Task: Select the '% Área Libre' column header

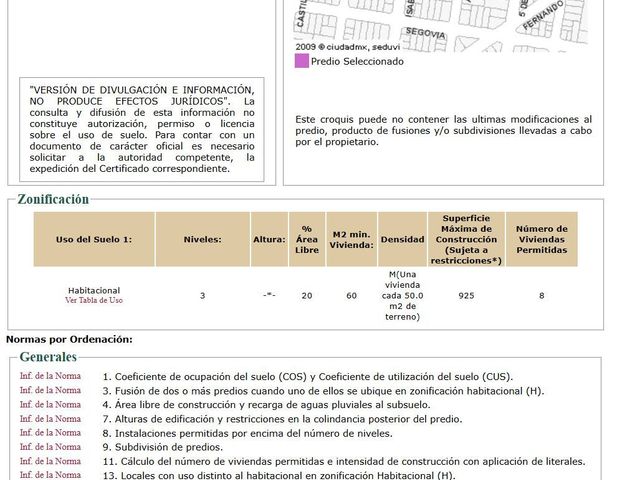Action: [x=307, y=239]
